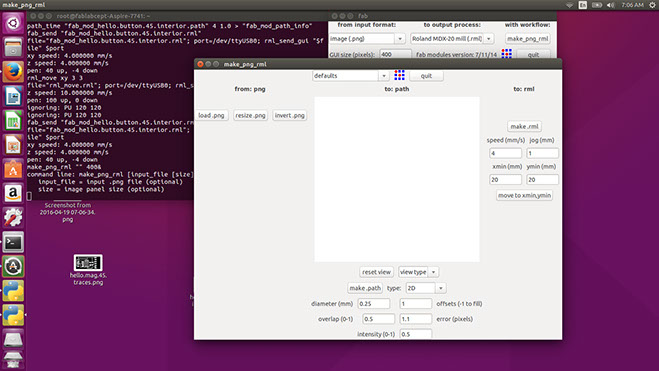Viewport: 659px width, 371px height.
Task: Open the image (.png) input format dropdown
Action: (x=367, y=39)
